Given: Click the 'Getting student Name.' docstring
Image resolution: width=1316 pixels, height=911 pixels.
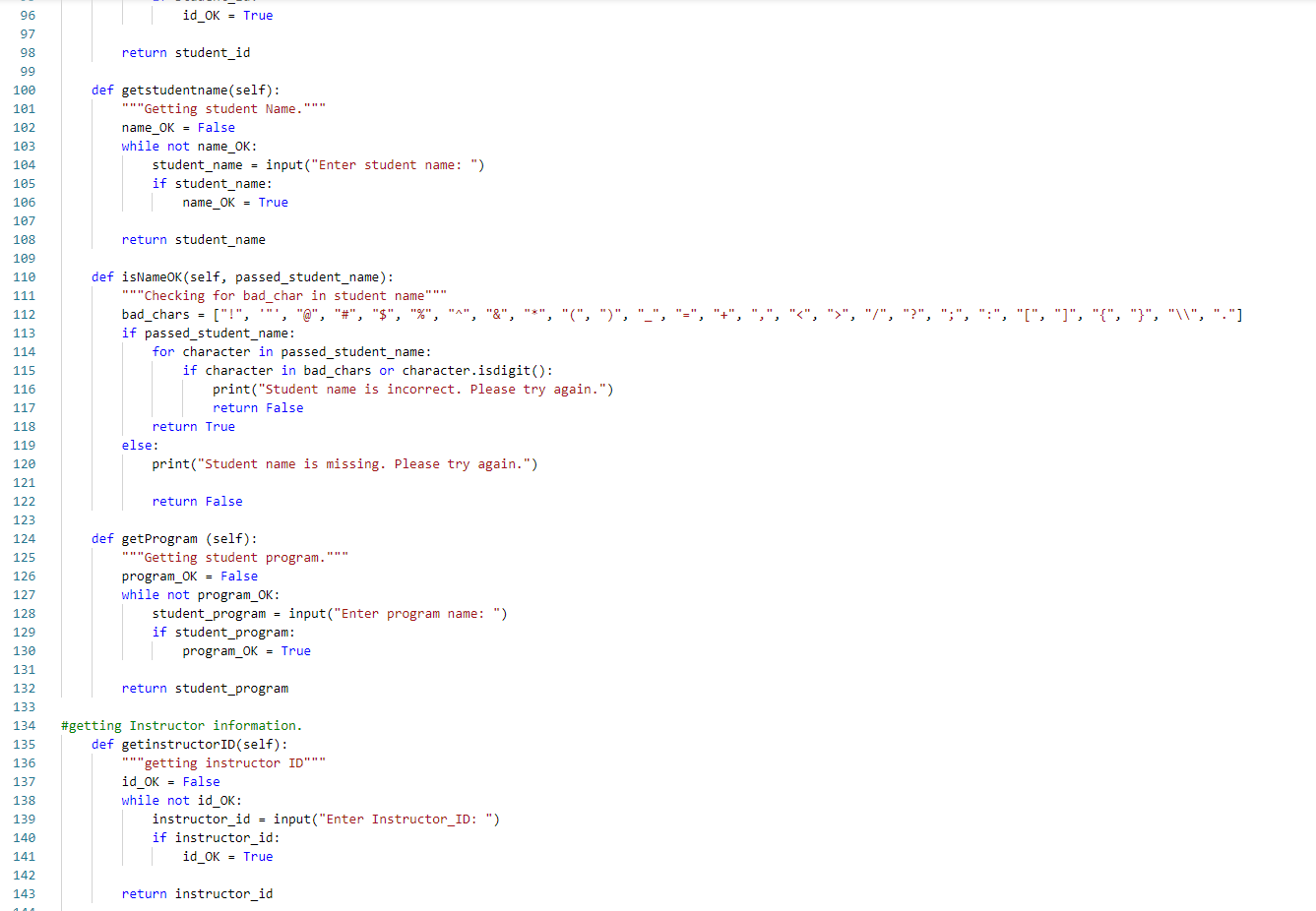Looking at the screenshot, I should (223, 109).
